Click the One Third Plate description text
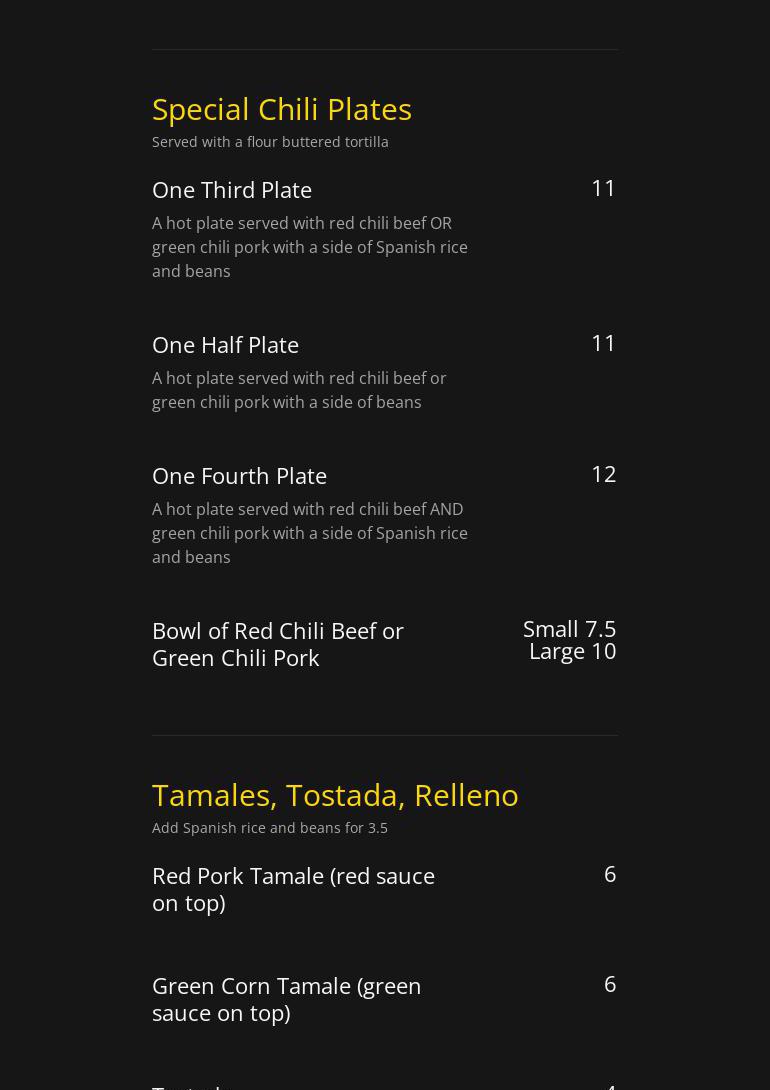The width and height of the screenshot is (770, 1090). (x=310, y=247)
